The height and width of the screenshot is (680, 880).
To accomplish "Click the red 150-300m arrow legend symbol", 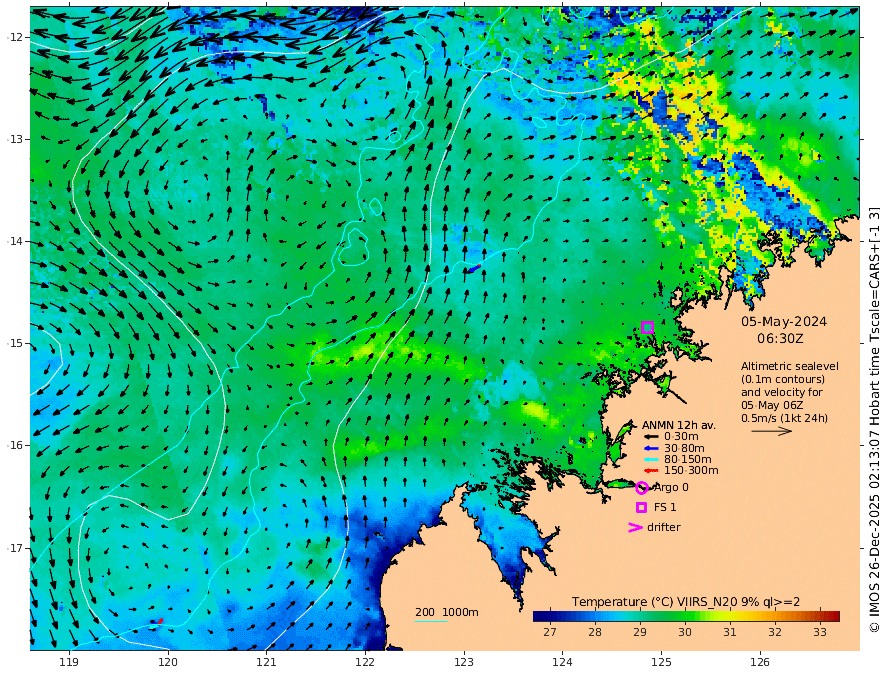I will point(650,471).
